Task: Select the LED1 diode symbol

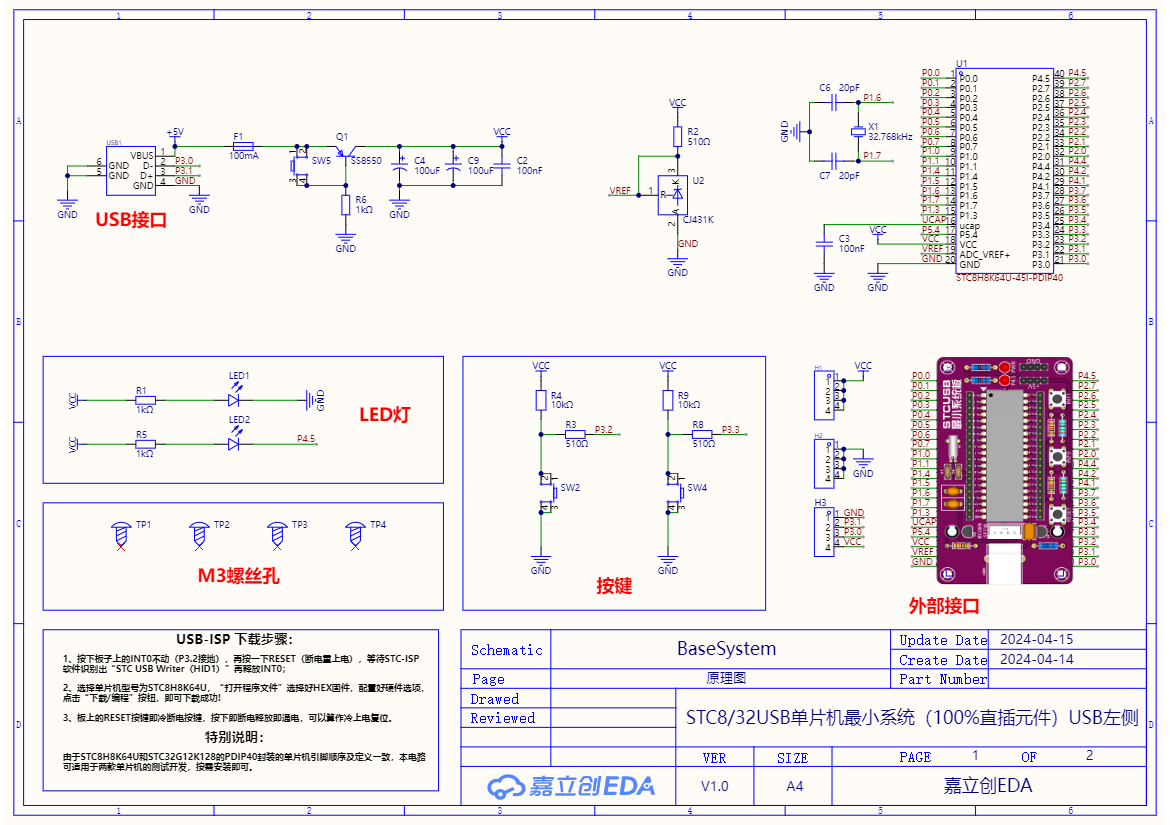Action: pos(235,396)
